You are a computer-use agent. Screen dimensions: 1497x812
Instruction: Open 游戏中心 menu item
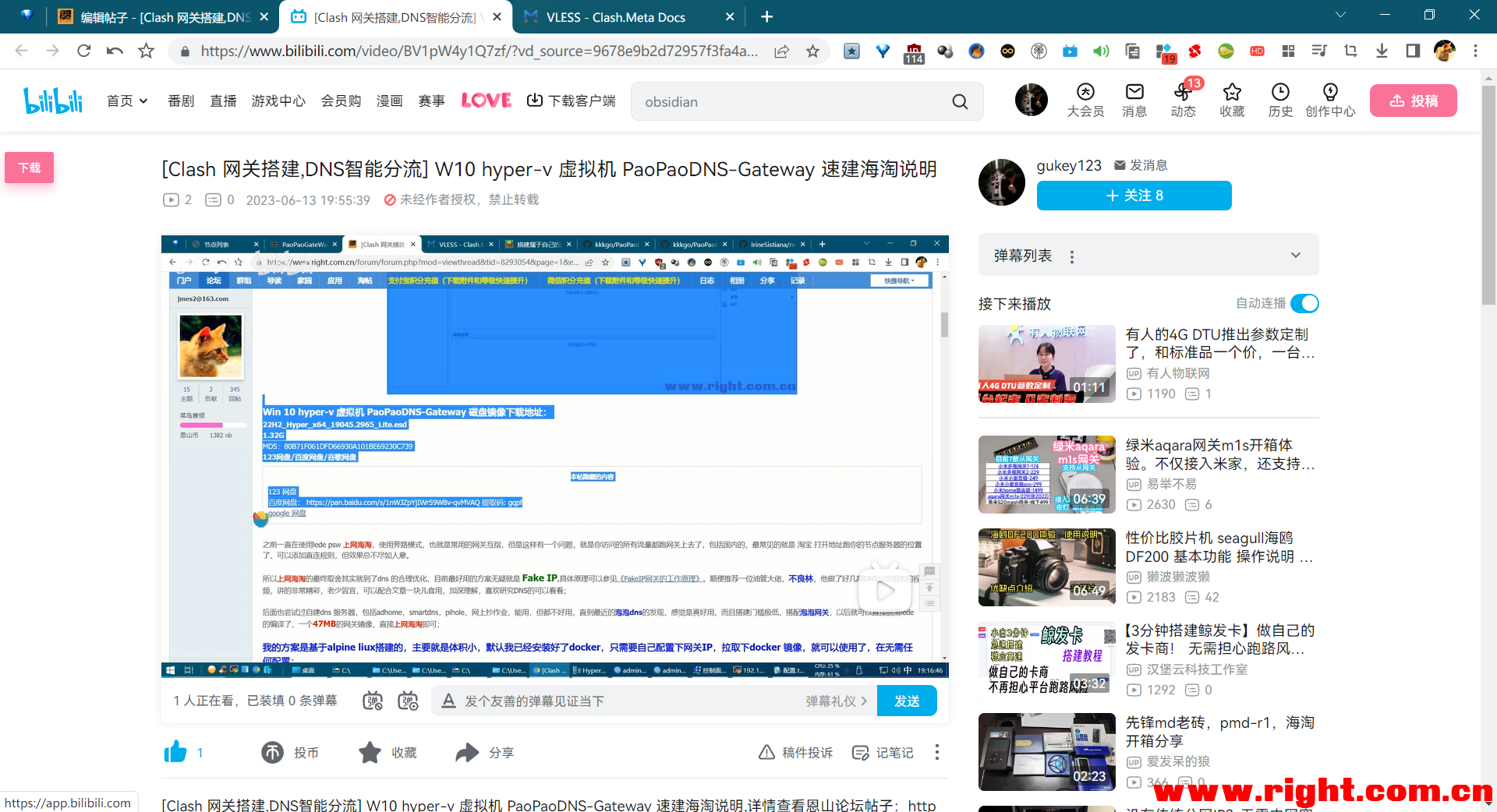278,101
